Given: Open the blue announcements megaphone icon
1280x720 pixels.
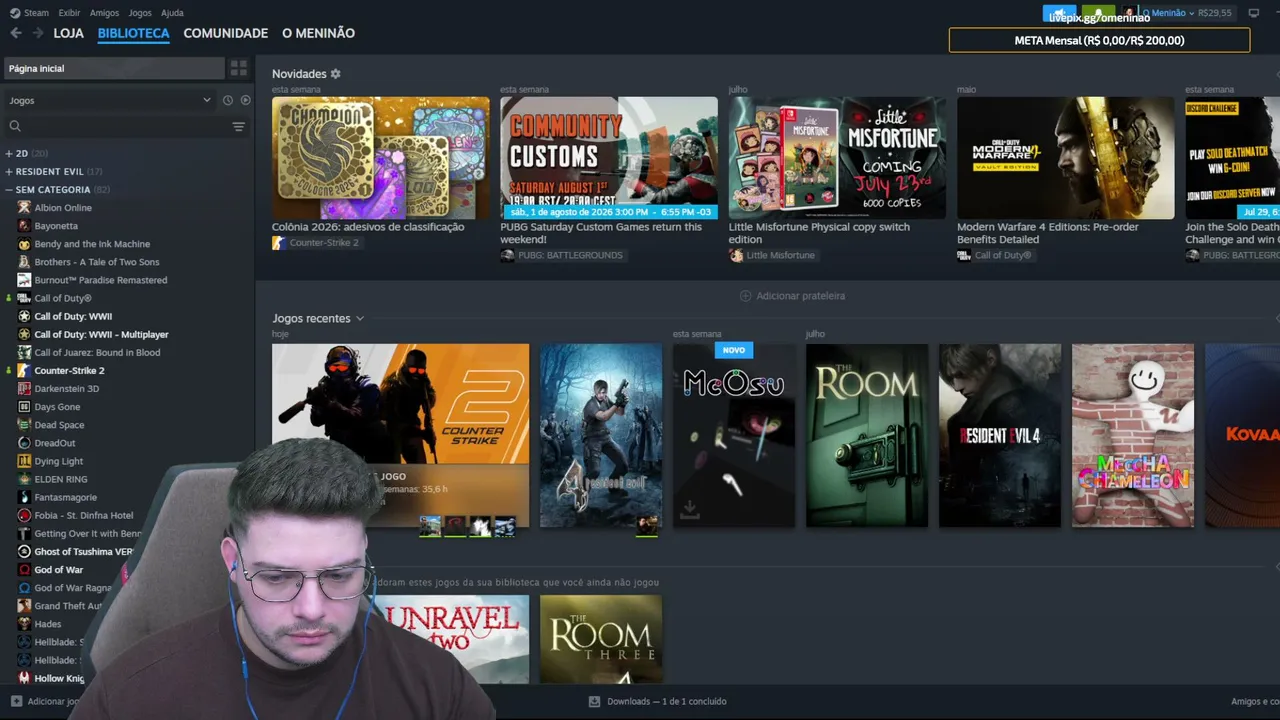Looking at the screenshot, I should tap(1059, 13).
